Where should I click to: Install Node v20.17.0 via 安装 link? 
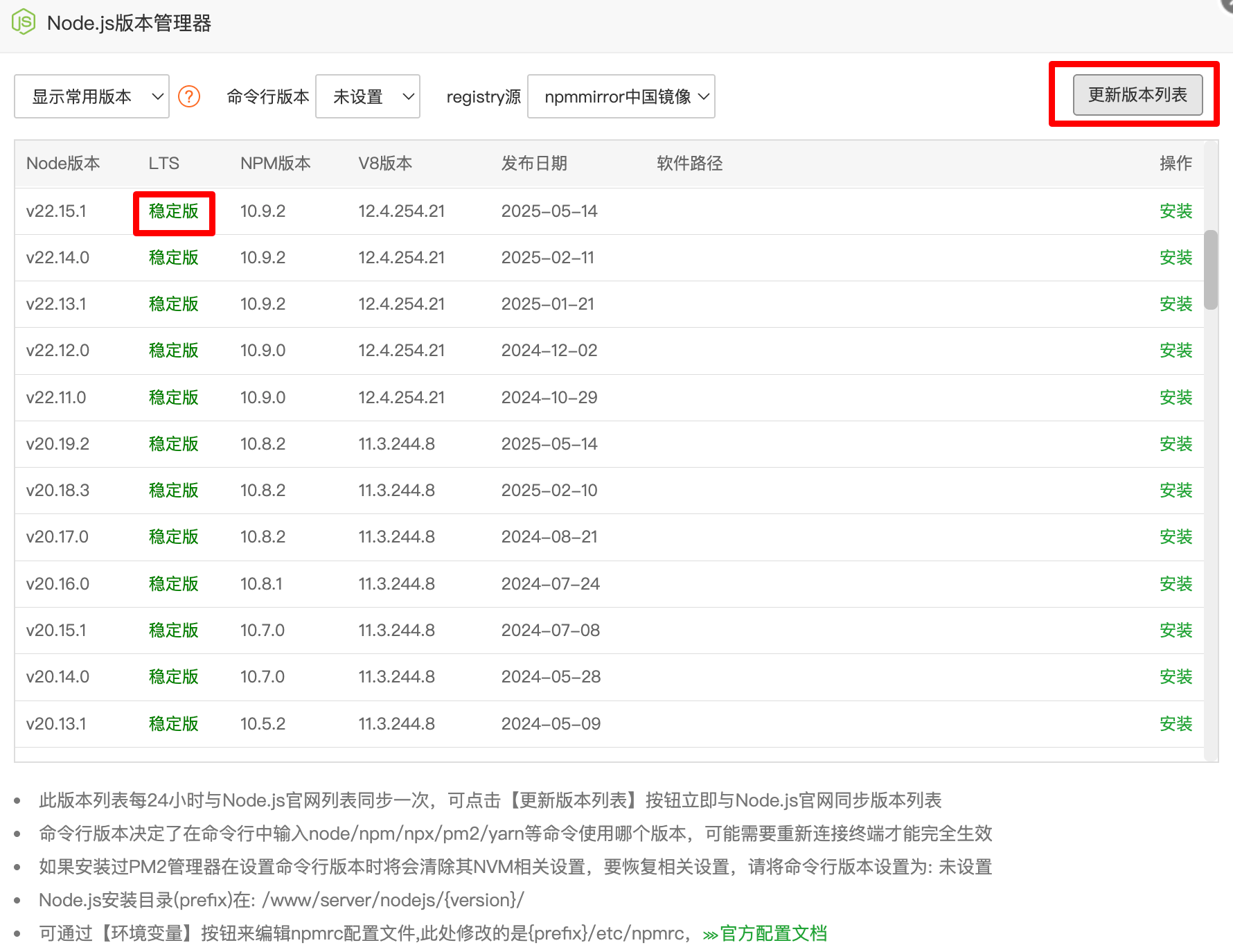click(1176, 537)
